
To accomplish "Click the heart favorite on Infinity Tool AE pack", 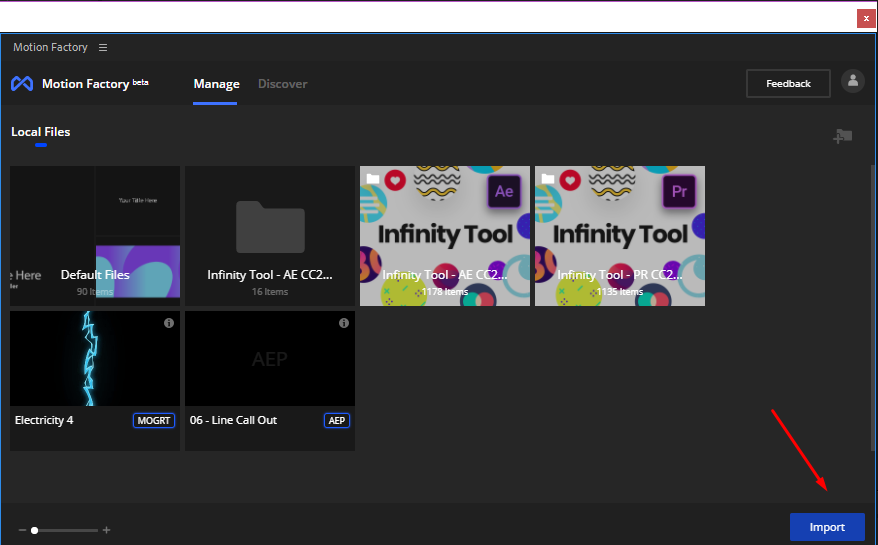I will [x=395, y=180].
